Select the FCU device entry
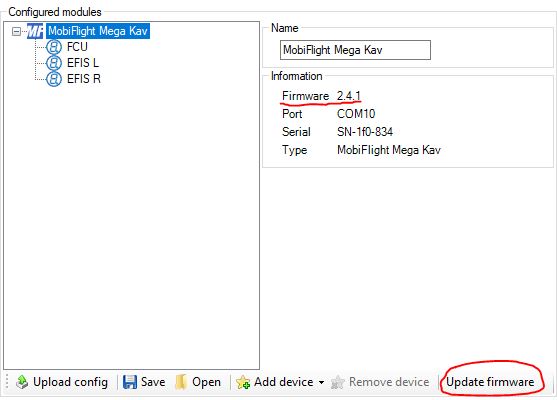Screen dimensions: 557x400 coord(77,47)
